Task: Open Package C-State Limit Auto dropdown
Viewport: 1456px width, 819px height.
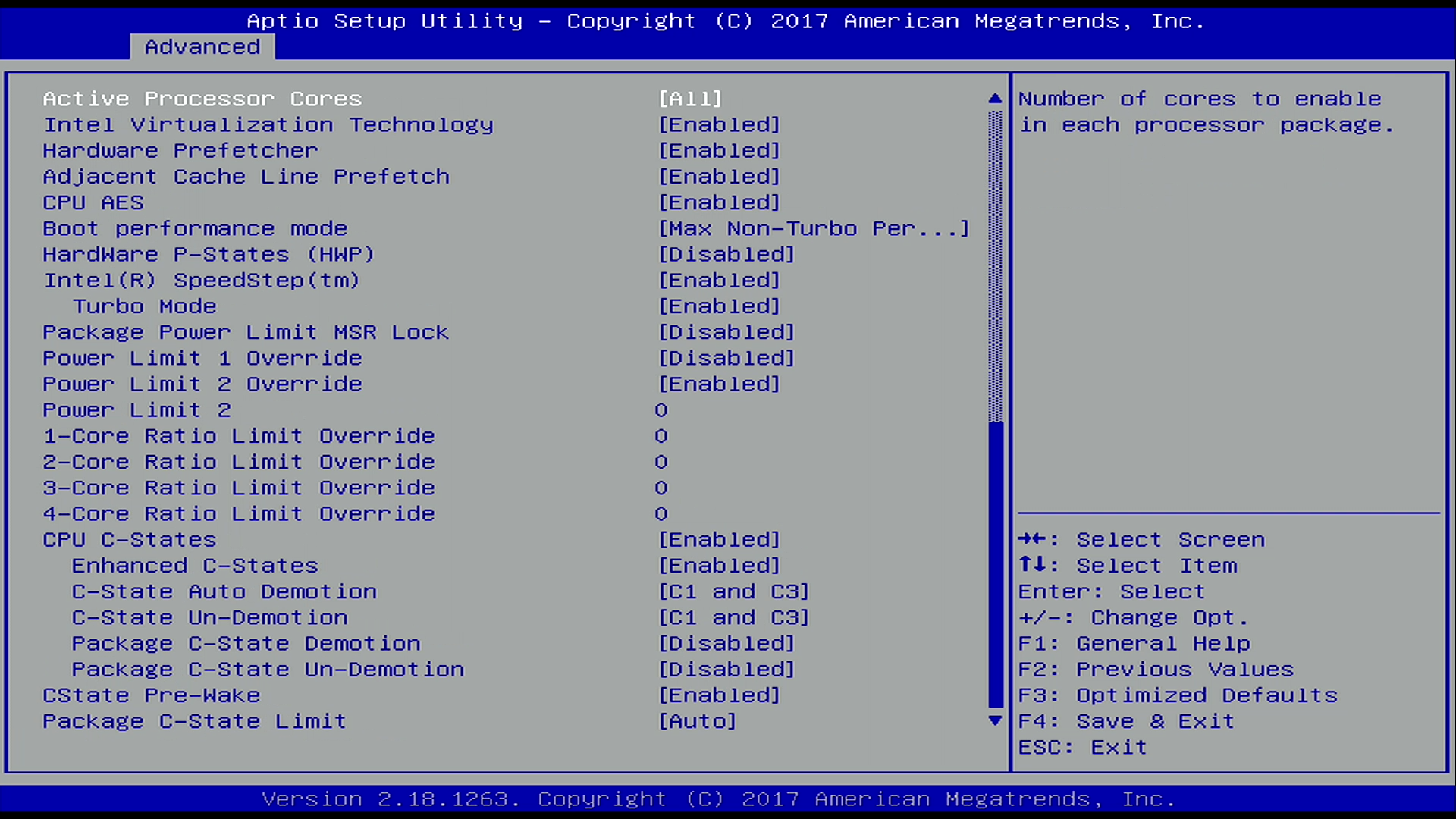Action: tap(697, 721)
